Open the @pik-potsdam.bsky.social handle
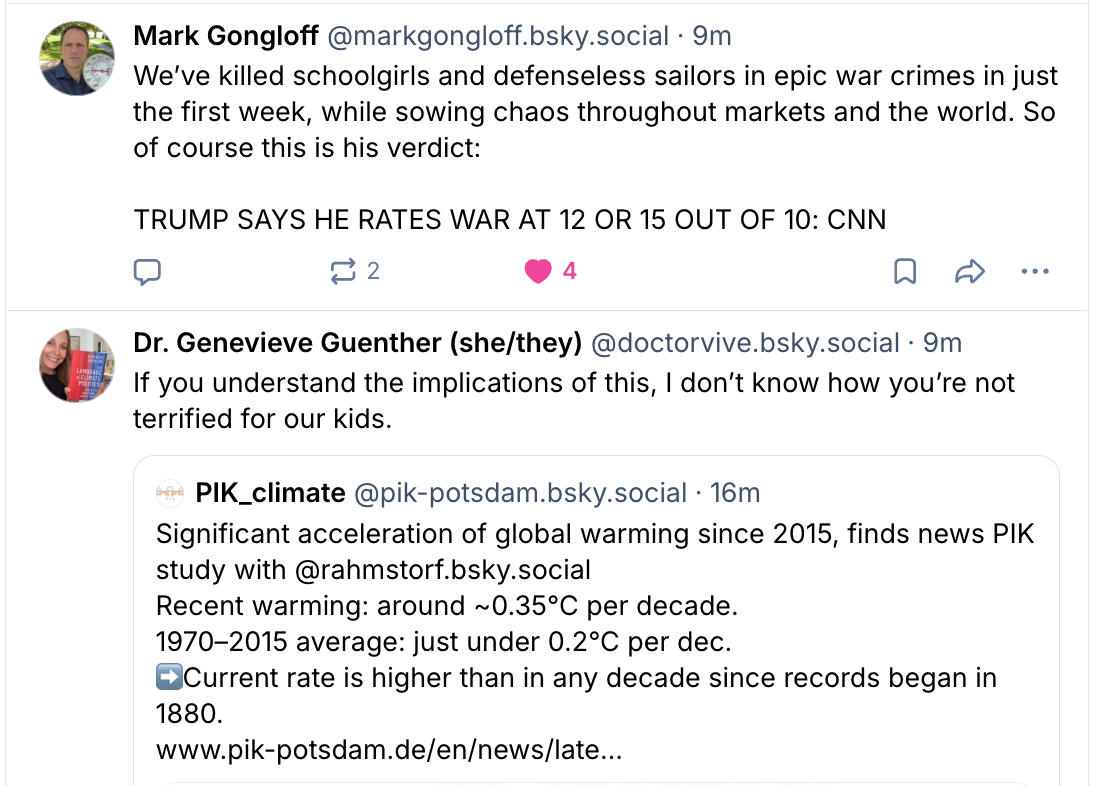This screenshot has width=1098, height=786. [x=520, y=493]
